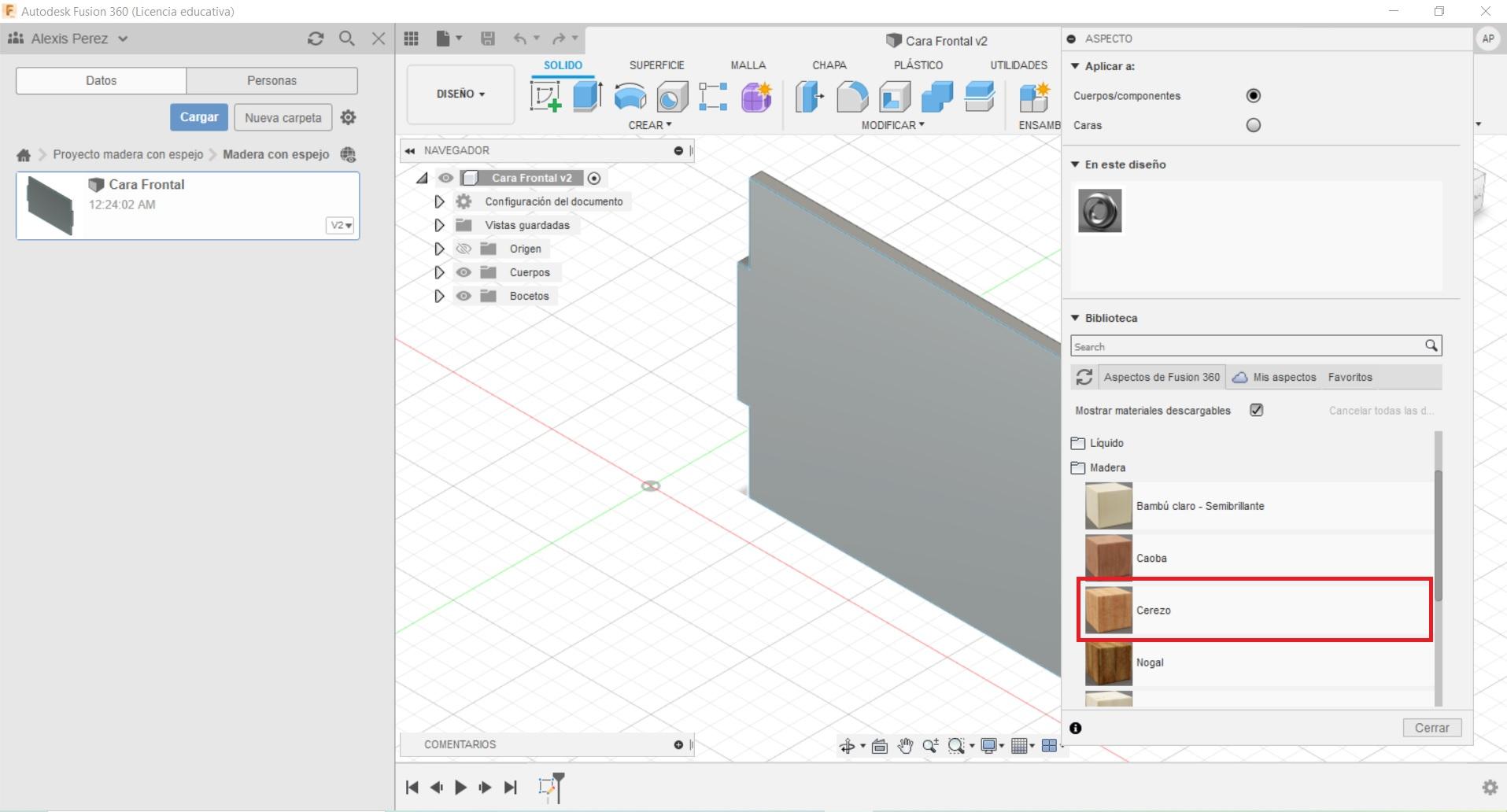1507x812 pixels.
Task: Open the CREAR dropdown menu
Action: [650, 125]
